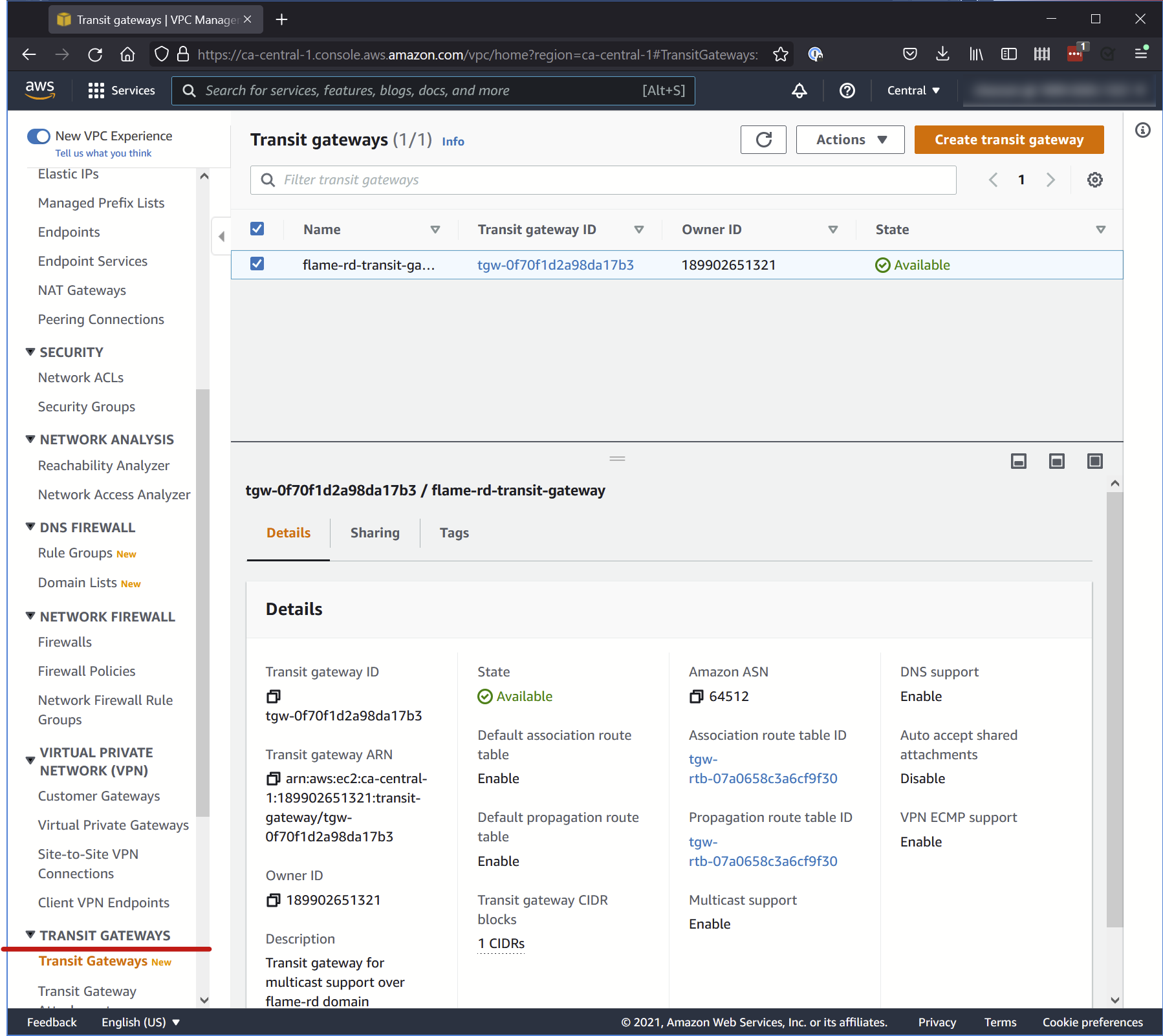This screenshot has height=1036, width=1163.
Task: Set details split panel to half height
Action: point(1057,461)
